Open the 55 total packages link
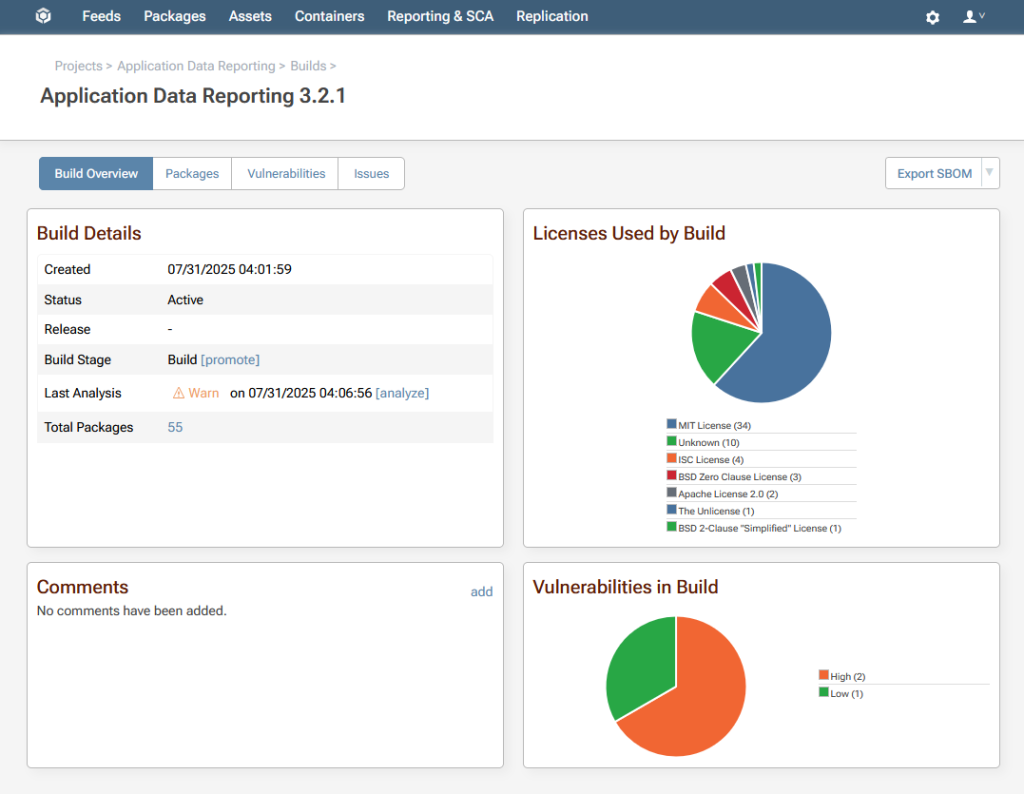Viewport: 1024px width, 794px height. tap(175, 427)
